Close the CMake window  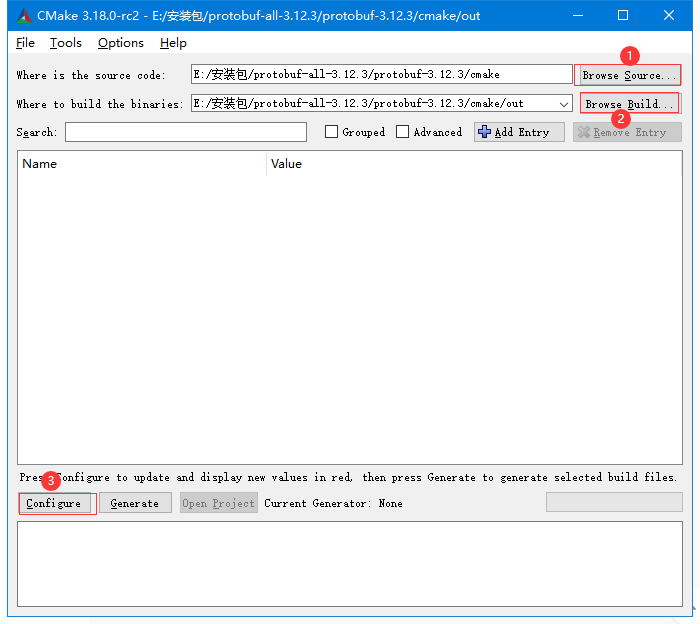click(x=669, y=15)
